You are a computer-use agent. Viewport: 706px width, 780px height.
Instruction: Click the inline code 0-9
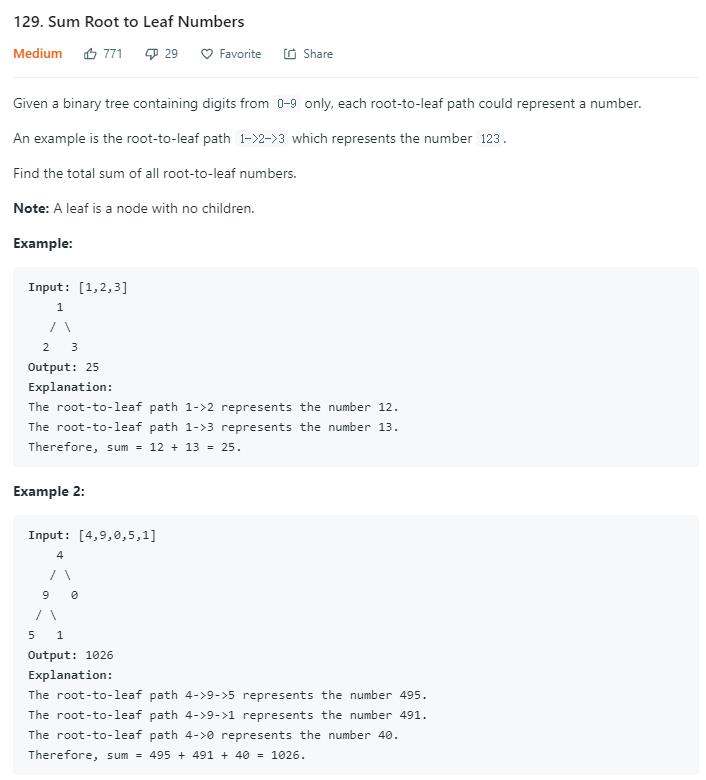pyautogui.click(x=287, y=103)
